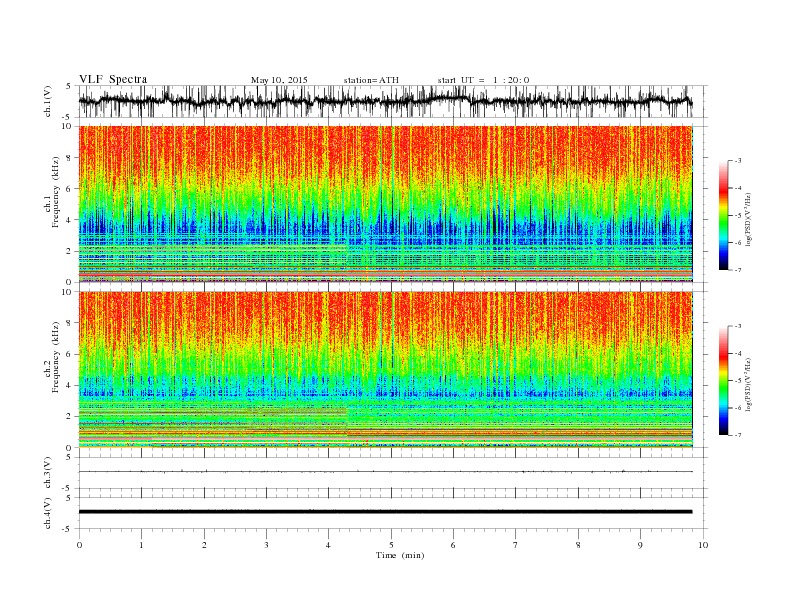Click the "5" tick on Time axis
792x612 pixels.
391,545
